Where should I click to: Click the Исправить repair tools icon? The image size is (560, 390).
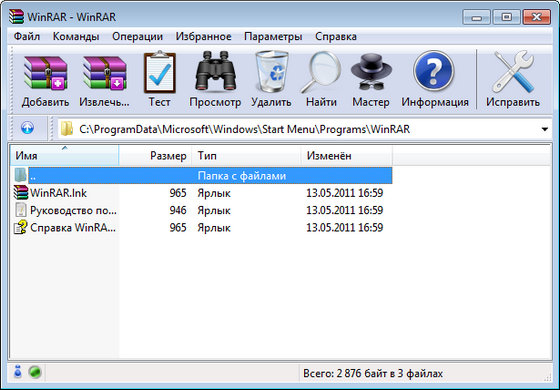pyautogui.click(x=513, y=71)
